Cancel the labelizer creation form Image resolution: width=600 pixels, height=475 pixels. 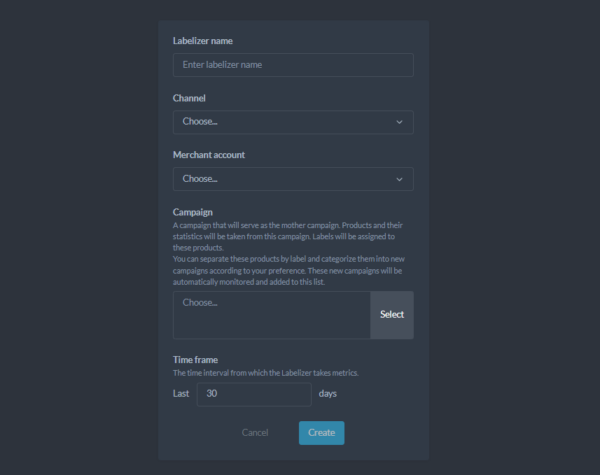[x=255, y=433]
